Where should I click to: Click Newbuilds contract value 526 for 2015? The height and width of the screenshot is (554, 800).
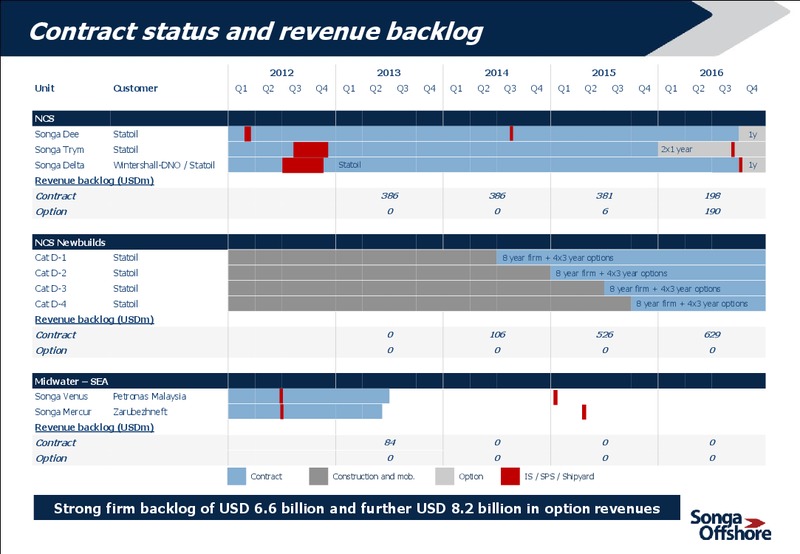click(x=605, y=335)
